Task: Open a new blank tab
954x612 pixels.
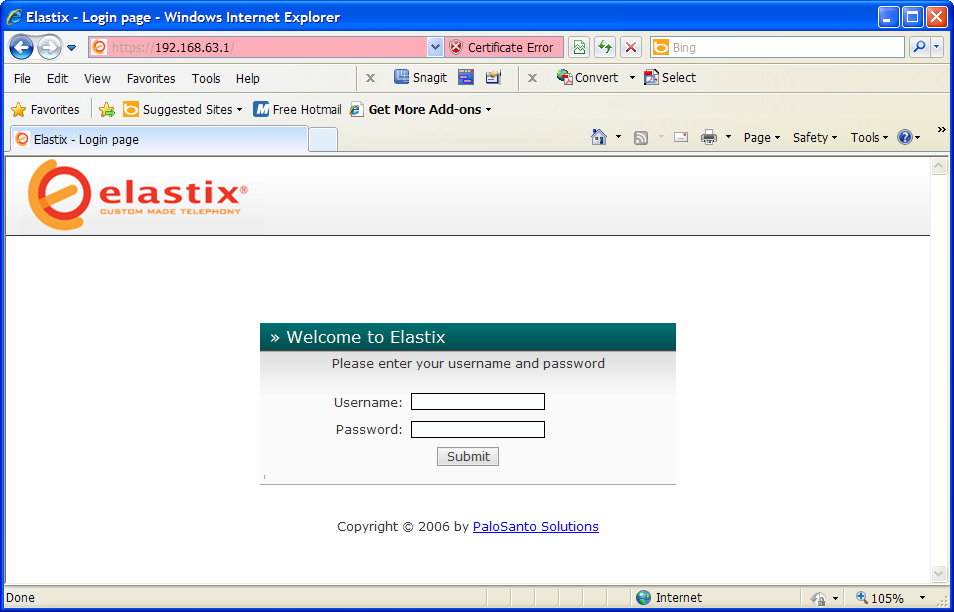Action: (x=323, y=140)
